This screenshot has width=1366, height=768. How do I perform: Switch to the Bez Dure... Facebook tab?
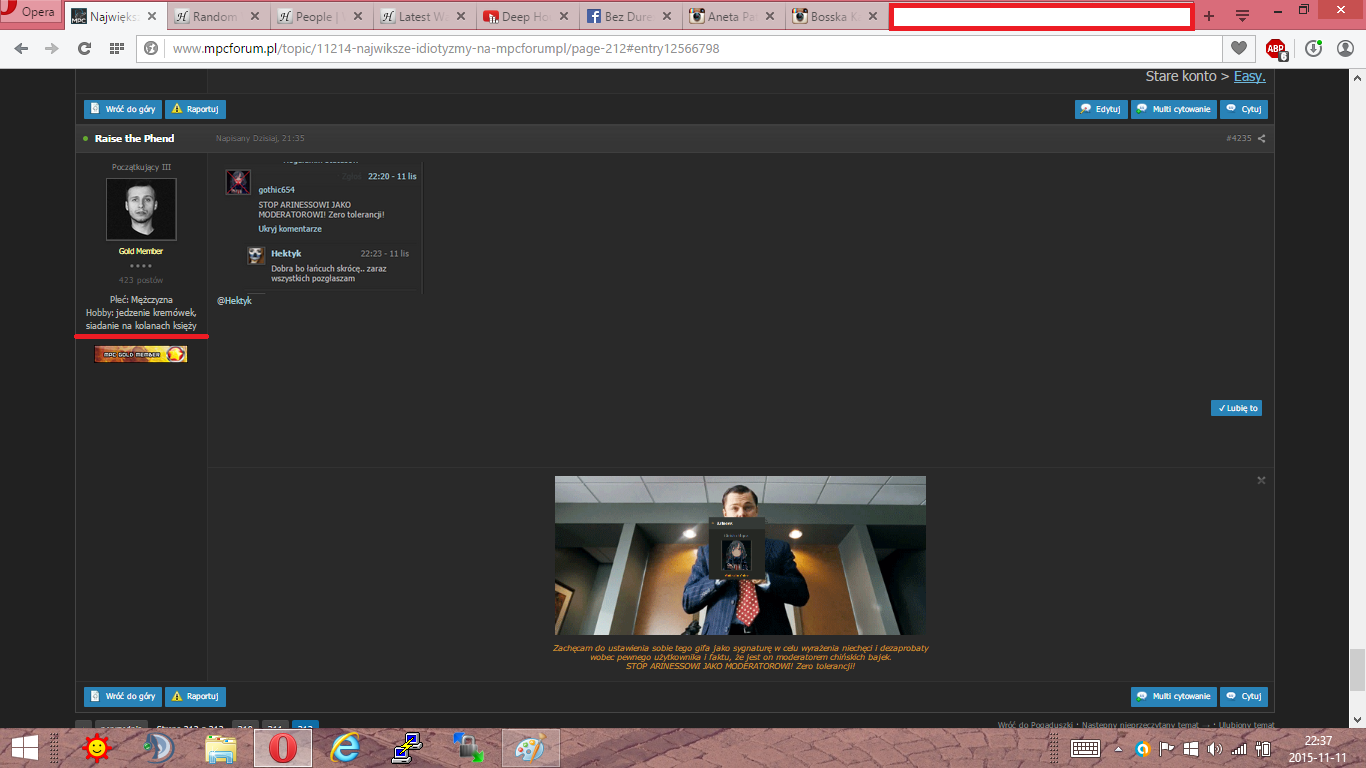pyautogui.click(x=630, y=17)
